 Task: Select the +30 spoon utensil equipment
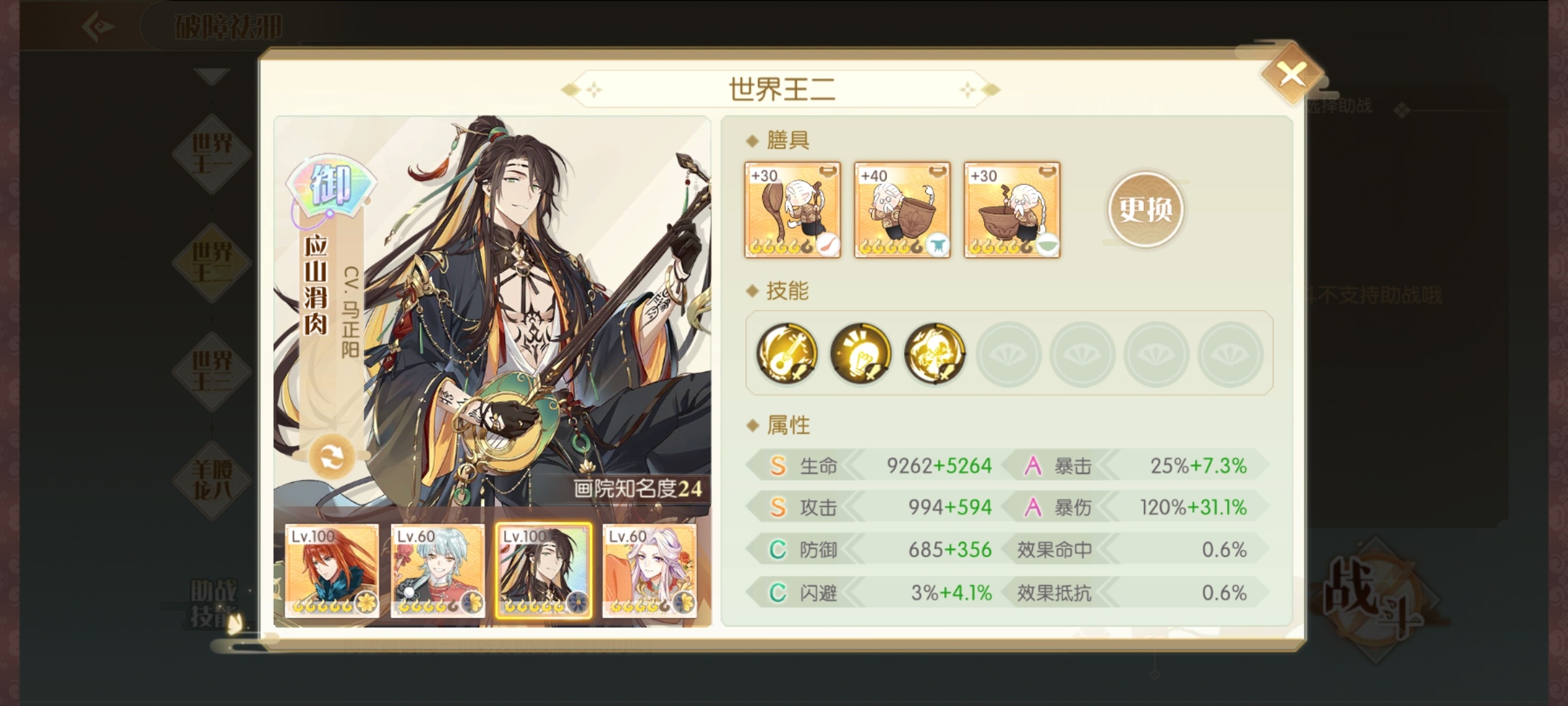(x=792, y=210)
